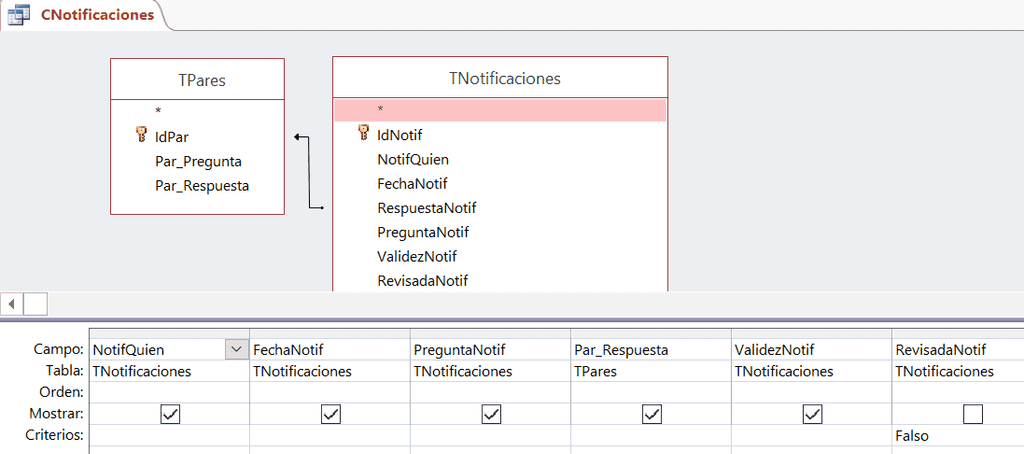Viewport: 1024px width, 454px height.
Task: Click the Orden cell under PreguntaNotif
Action: (490, 392)
